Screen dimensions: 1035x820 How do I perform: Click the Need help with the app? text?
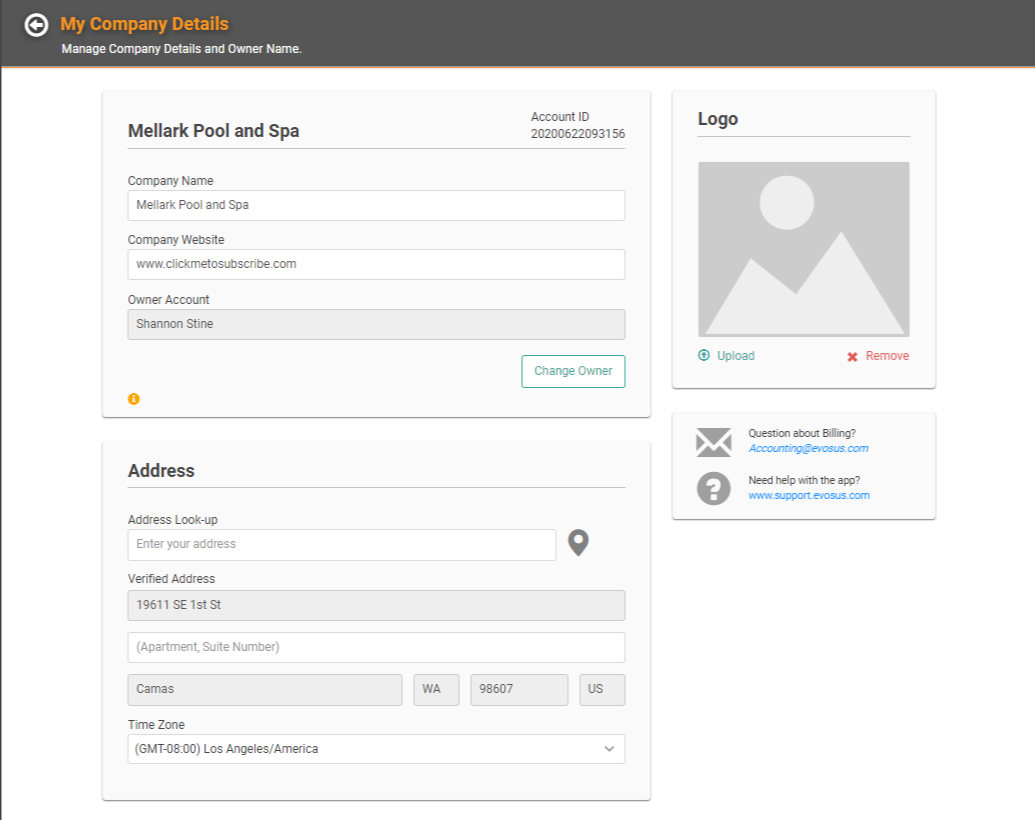coord(804,480)
